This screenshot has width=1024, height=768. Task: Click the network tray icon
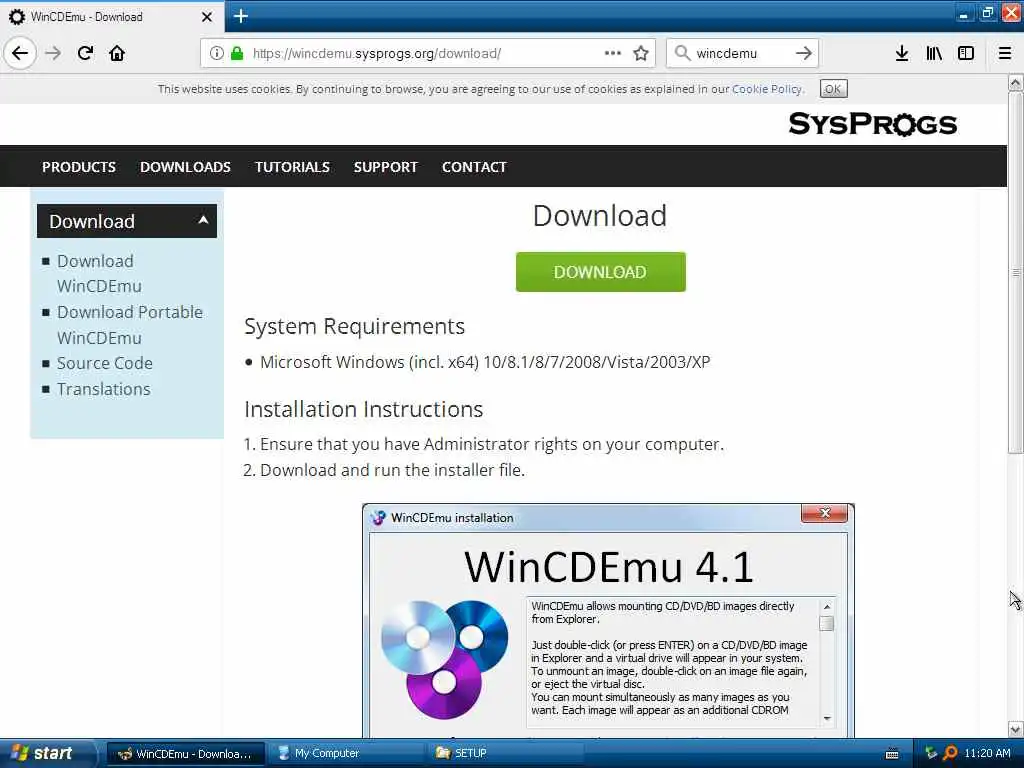pyautogui.click(x=931, y=753)
